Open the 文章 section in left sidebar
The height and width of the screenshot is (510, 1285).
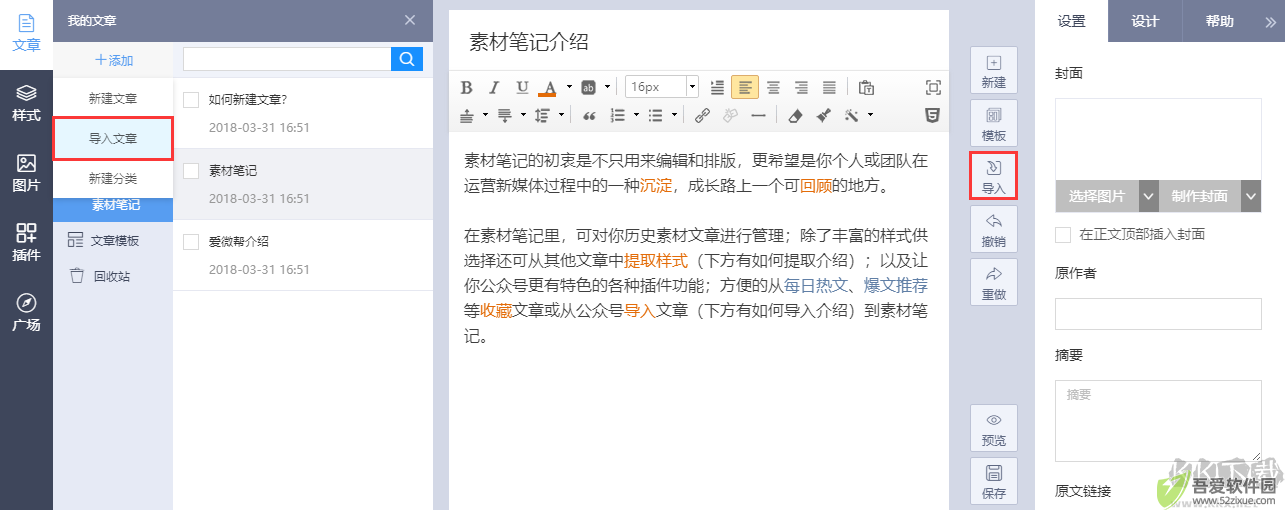pyautogui.click(x=26, y=34)
